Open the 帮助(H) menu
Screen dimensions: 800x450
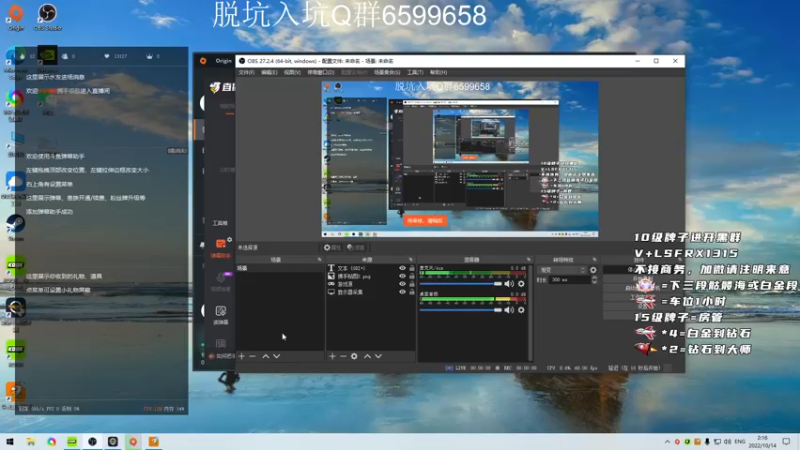click(x=438, y=72)
